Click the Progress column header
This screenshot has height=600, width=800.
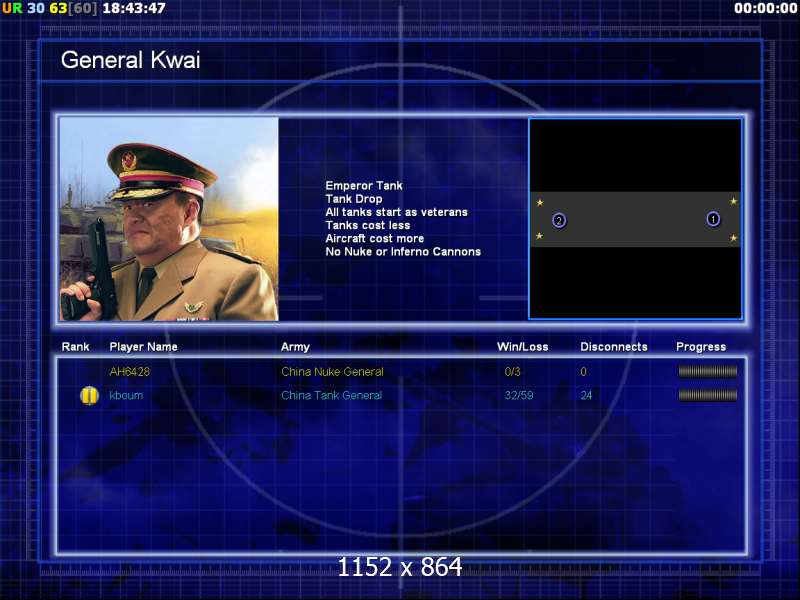tap(701, 347)
